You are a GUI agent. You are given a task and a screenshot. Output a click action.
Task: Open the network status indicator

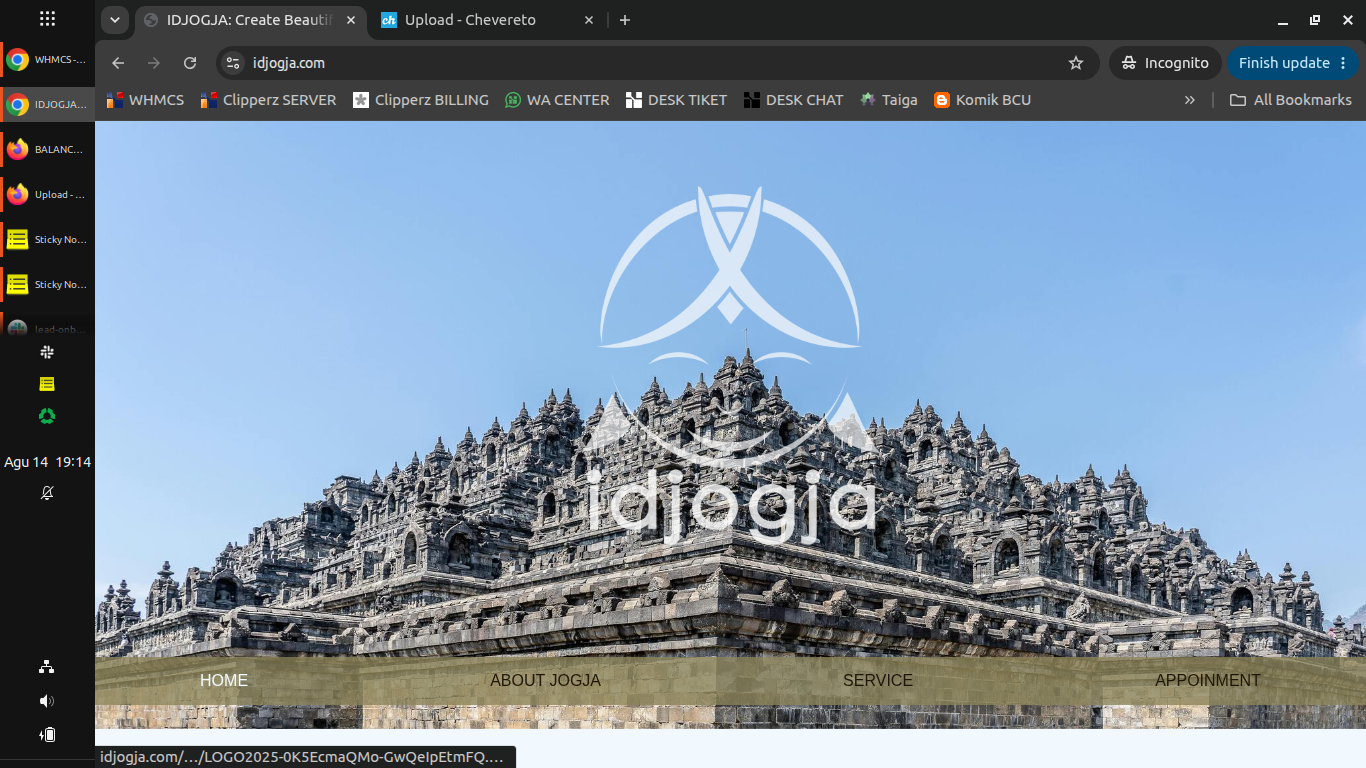click(47, 667)
